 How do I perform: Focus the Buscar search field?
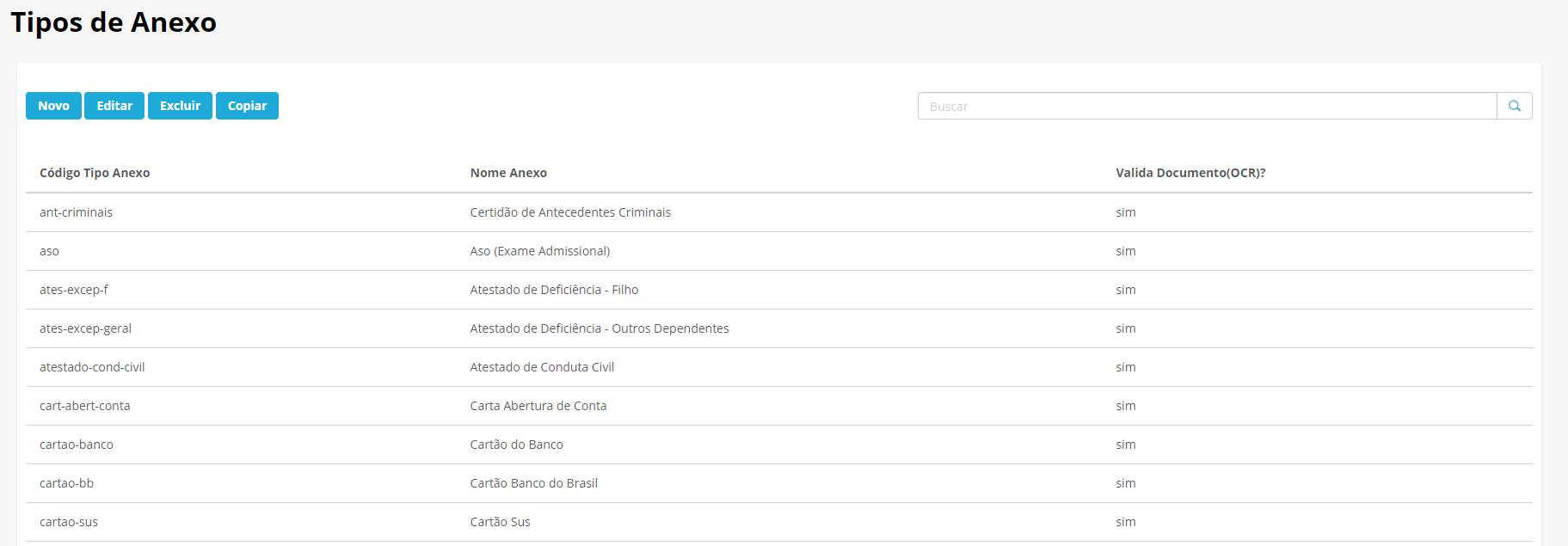coord(1207,106)
